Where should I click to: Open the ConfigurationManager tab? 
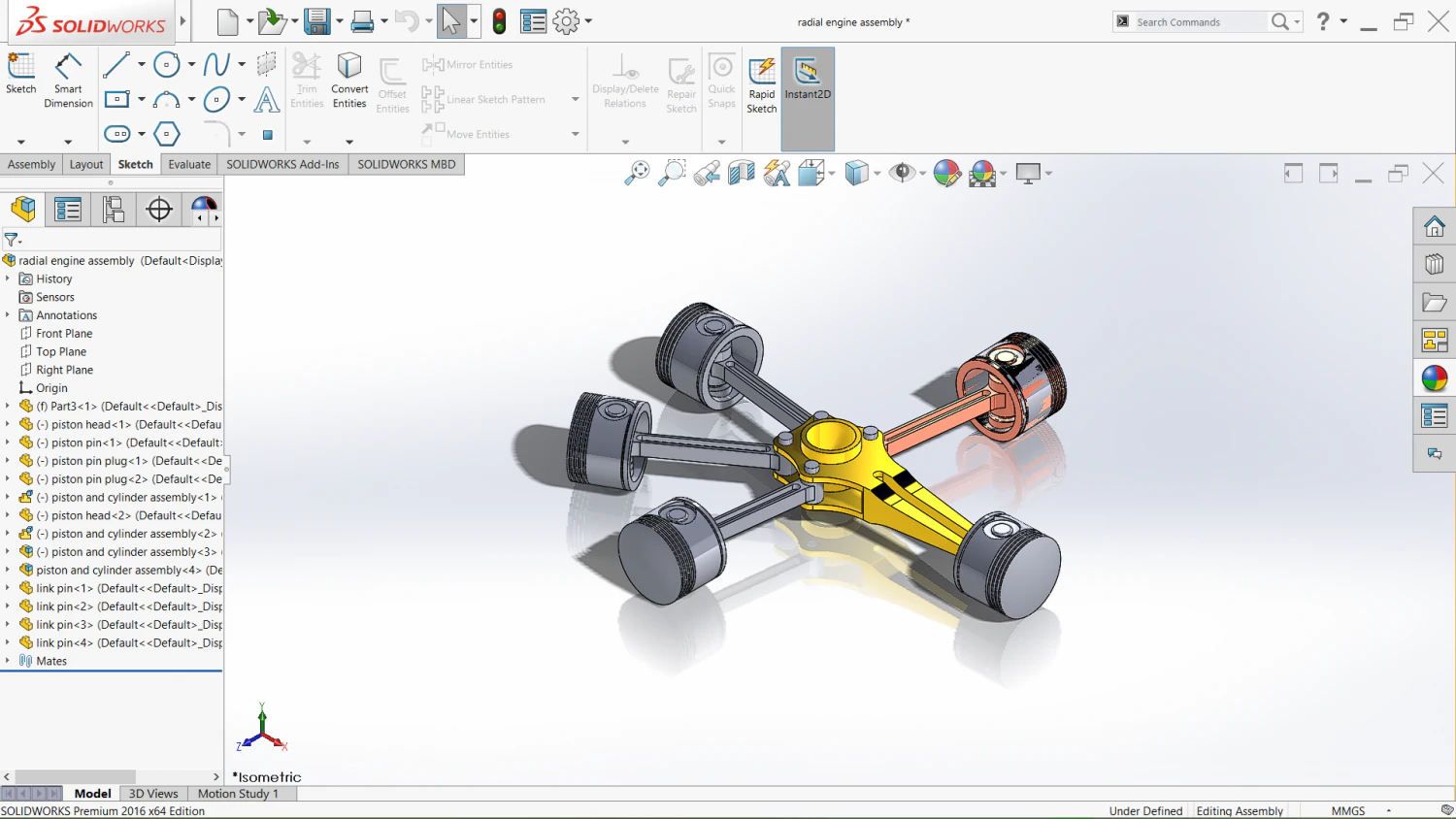click(x=114, y=209)
